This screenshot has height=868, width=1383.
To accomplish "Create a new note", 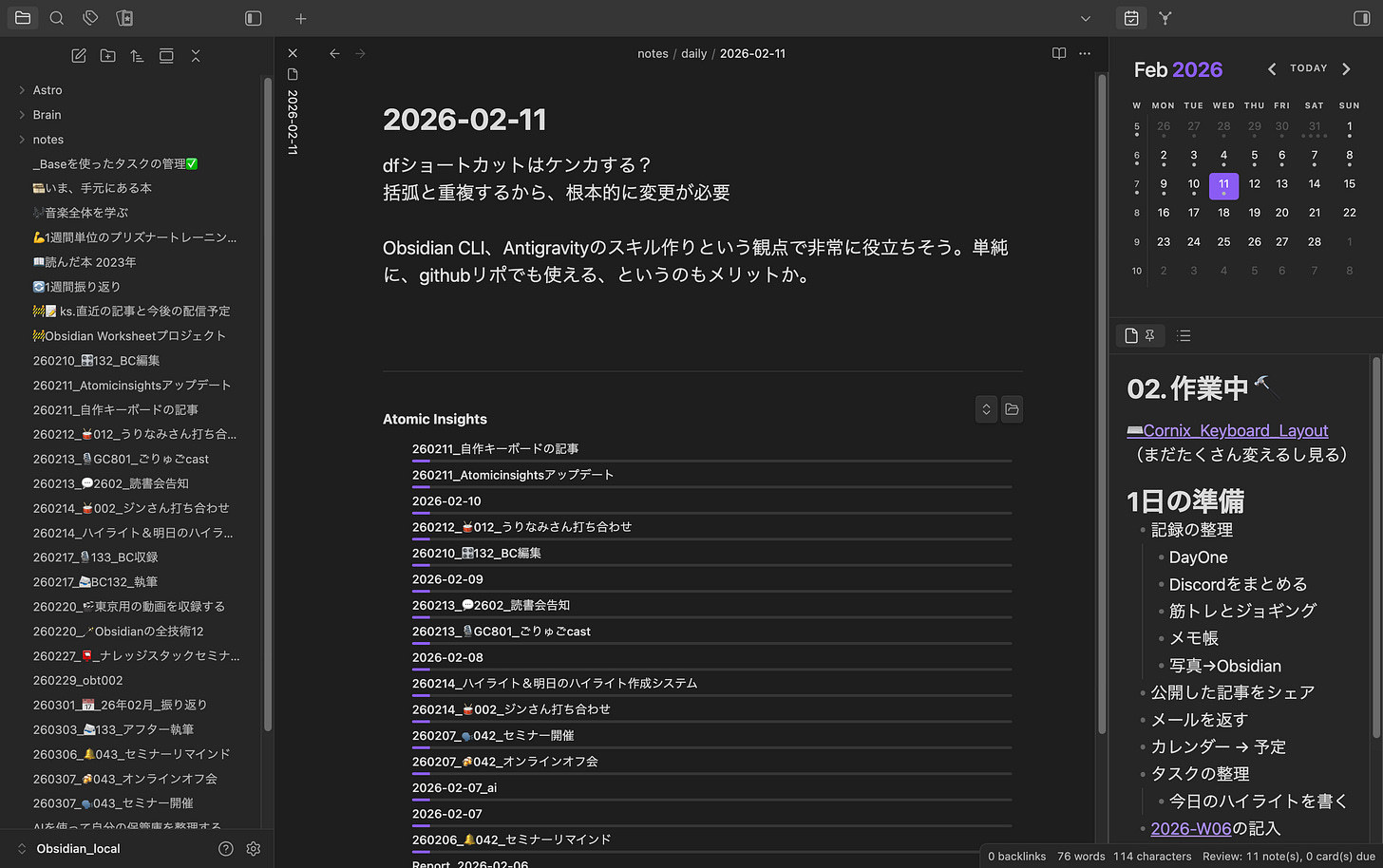I will click(79, 56).
